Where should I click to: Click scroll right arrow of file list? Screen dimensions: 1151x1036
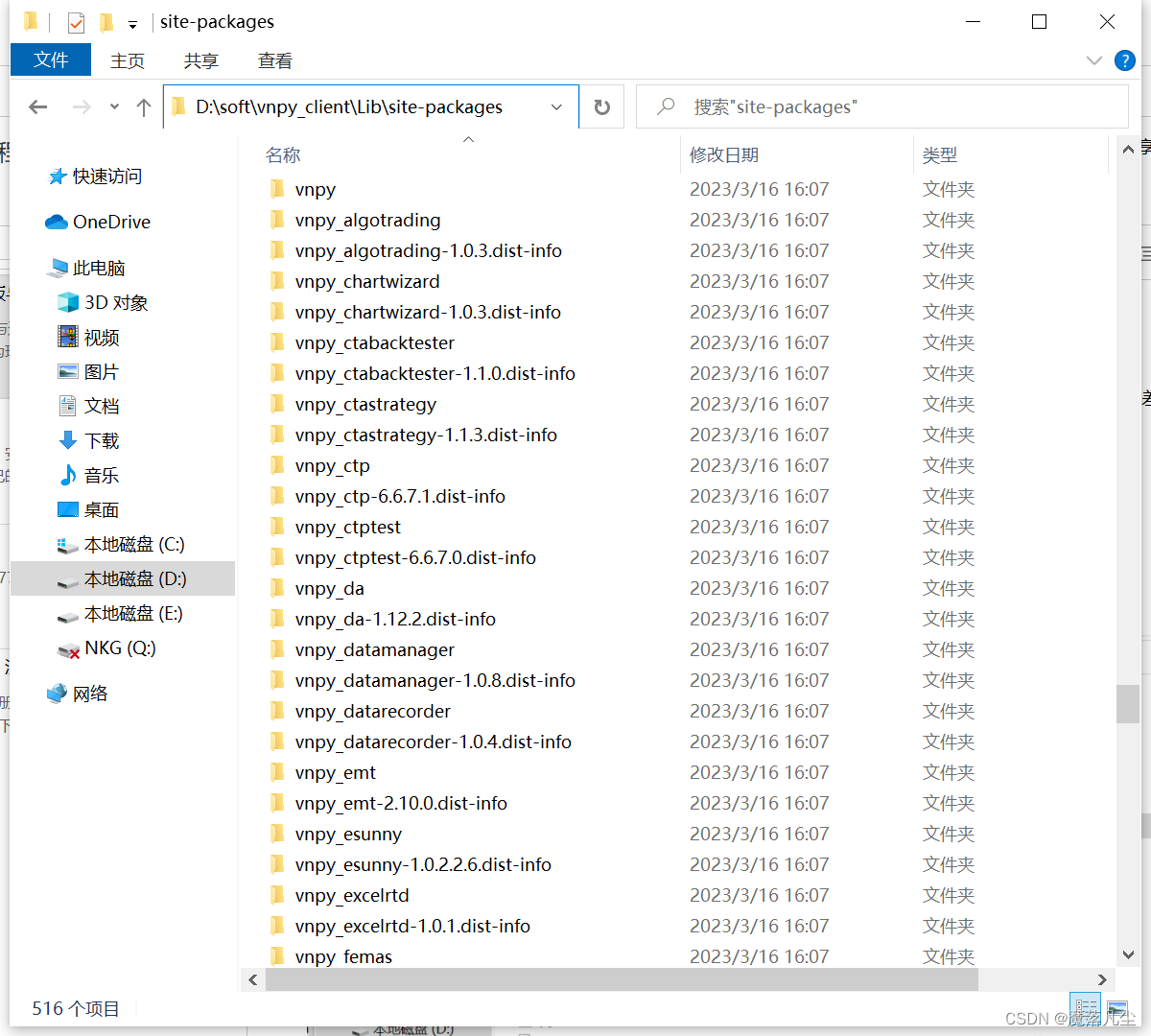(x=1102, y=979)
